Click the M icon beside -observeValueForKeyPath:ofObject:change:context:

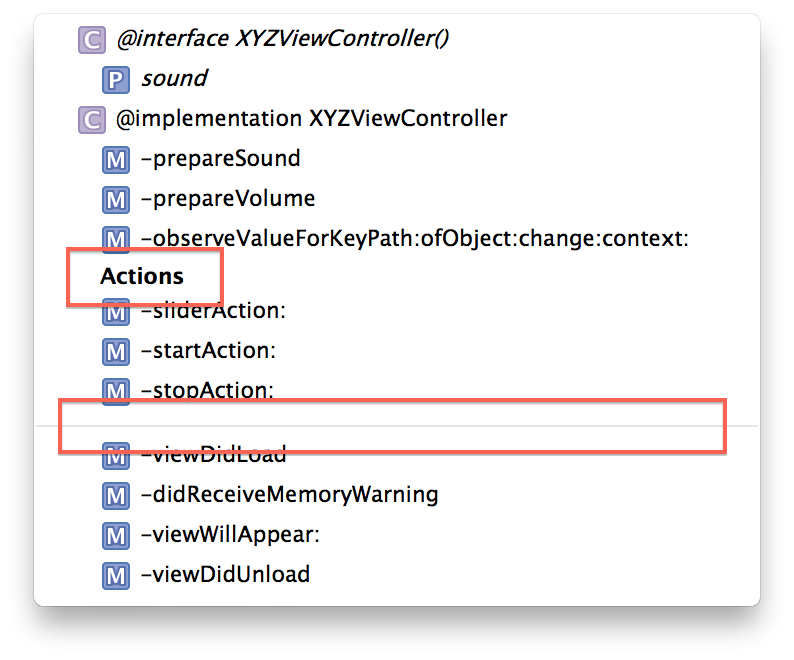point(116,239)
